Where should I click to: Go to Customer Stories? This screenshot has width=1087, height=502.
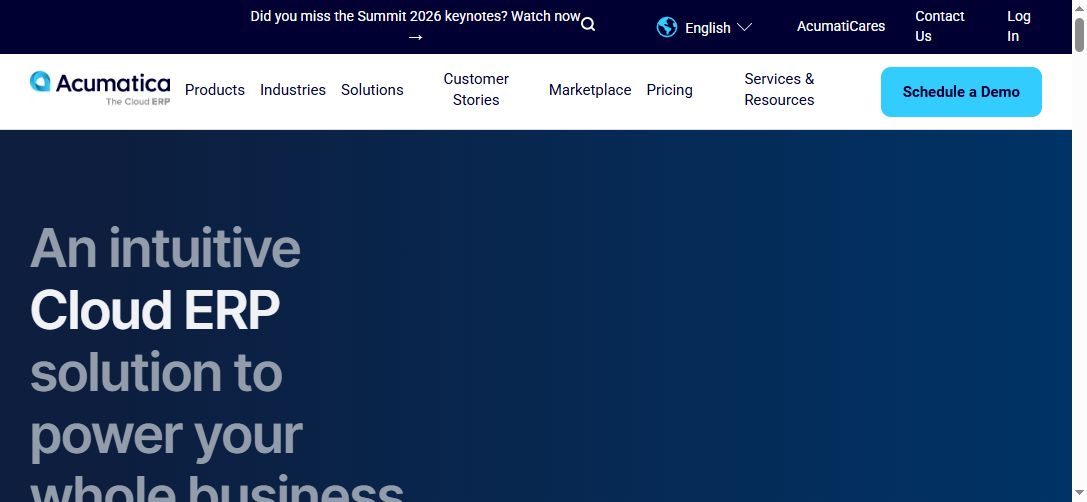(x=476, y=89)
